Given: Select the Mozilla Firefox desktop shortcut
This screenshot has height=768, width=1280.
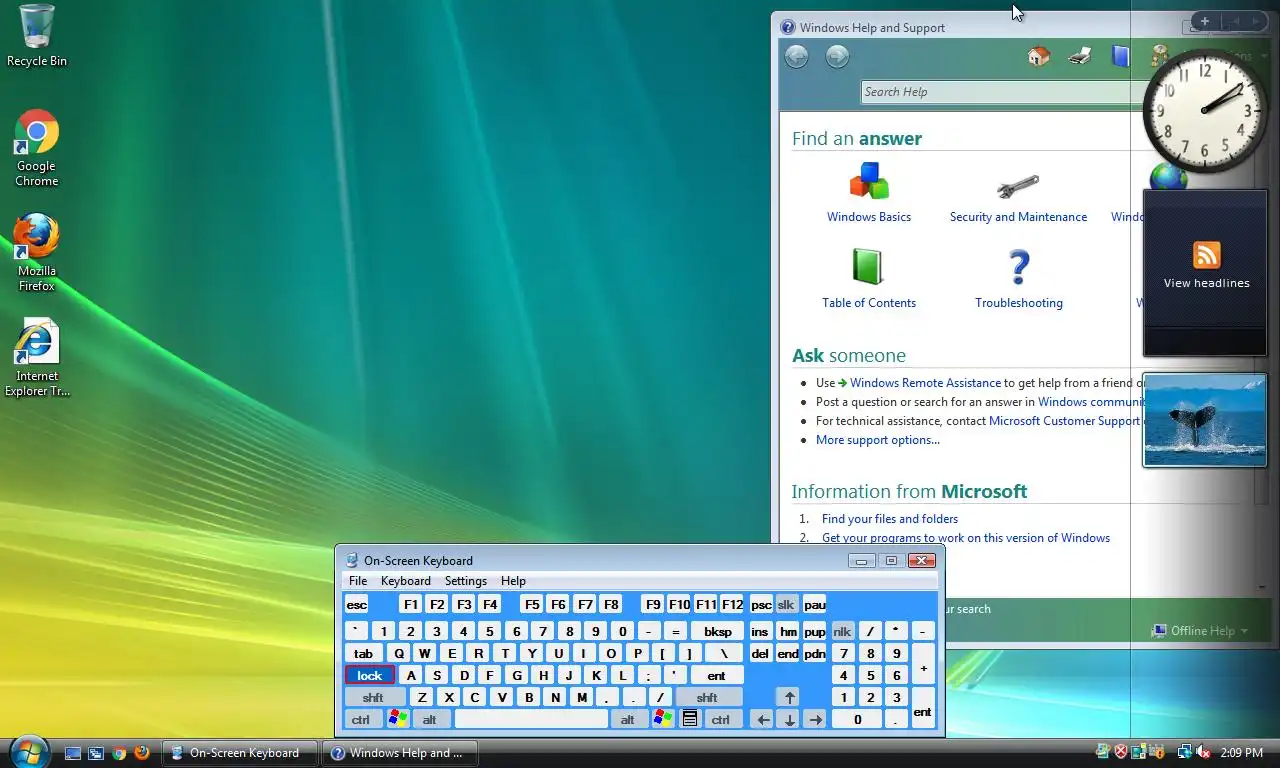Looking at the screenshot, I should [x=37, y=252].
